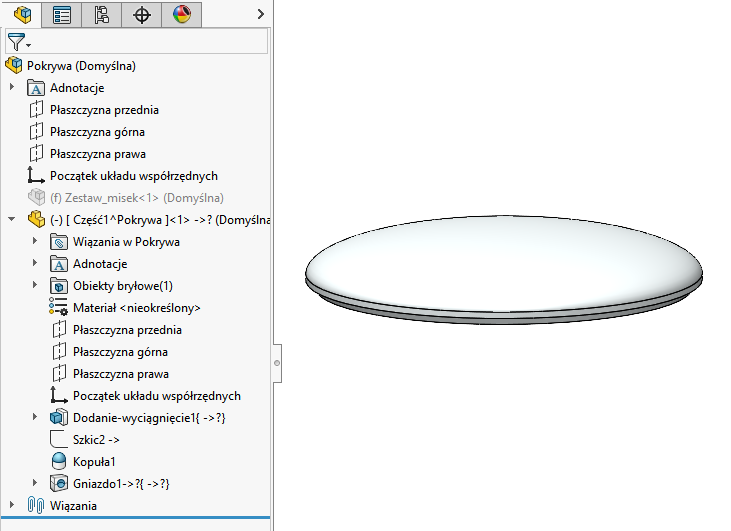Click the filter funnel dropdown

tap(19, 42)
